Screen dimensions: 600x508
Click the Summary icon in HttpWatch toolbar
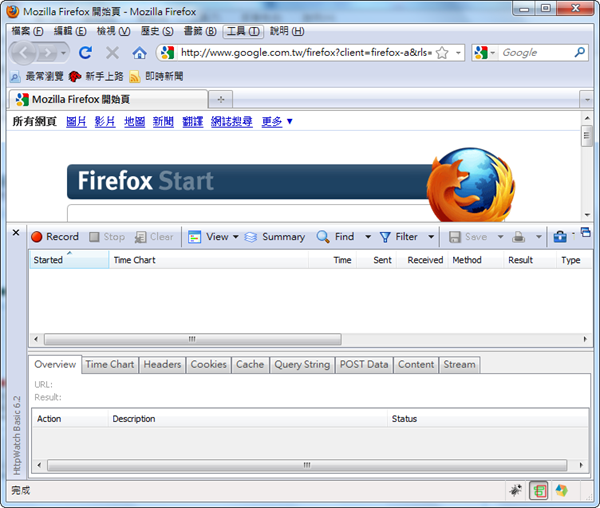(x=252, y=237)
